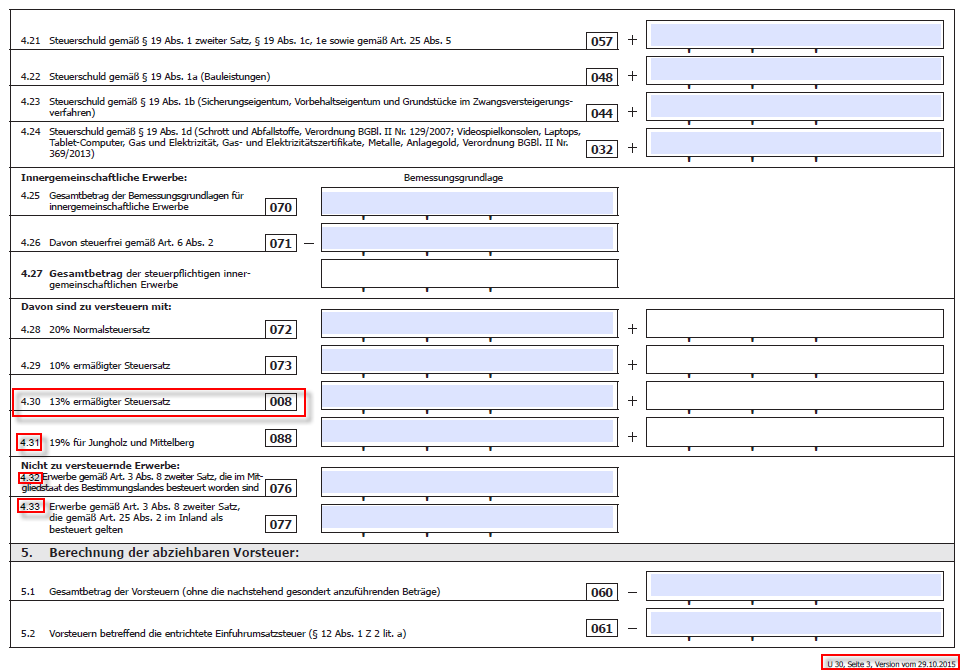Click the 4.25 "Gesamtbetrag der Bemessungsgrundlagen" label
The width and height of the screenshot is (960, 670).
click(x=146, y=201)
